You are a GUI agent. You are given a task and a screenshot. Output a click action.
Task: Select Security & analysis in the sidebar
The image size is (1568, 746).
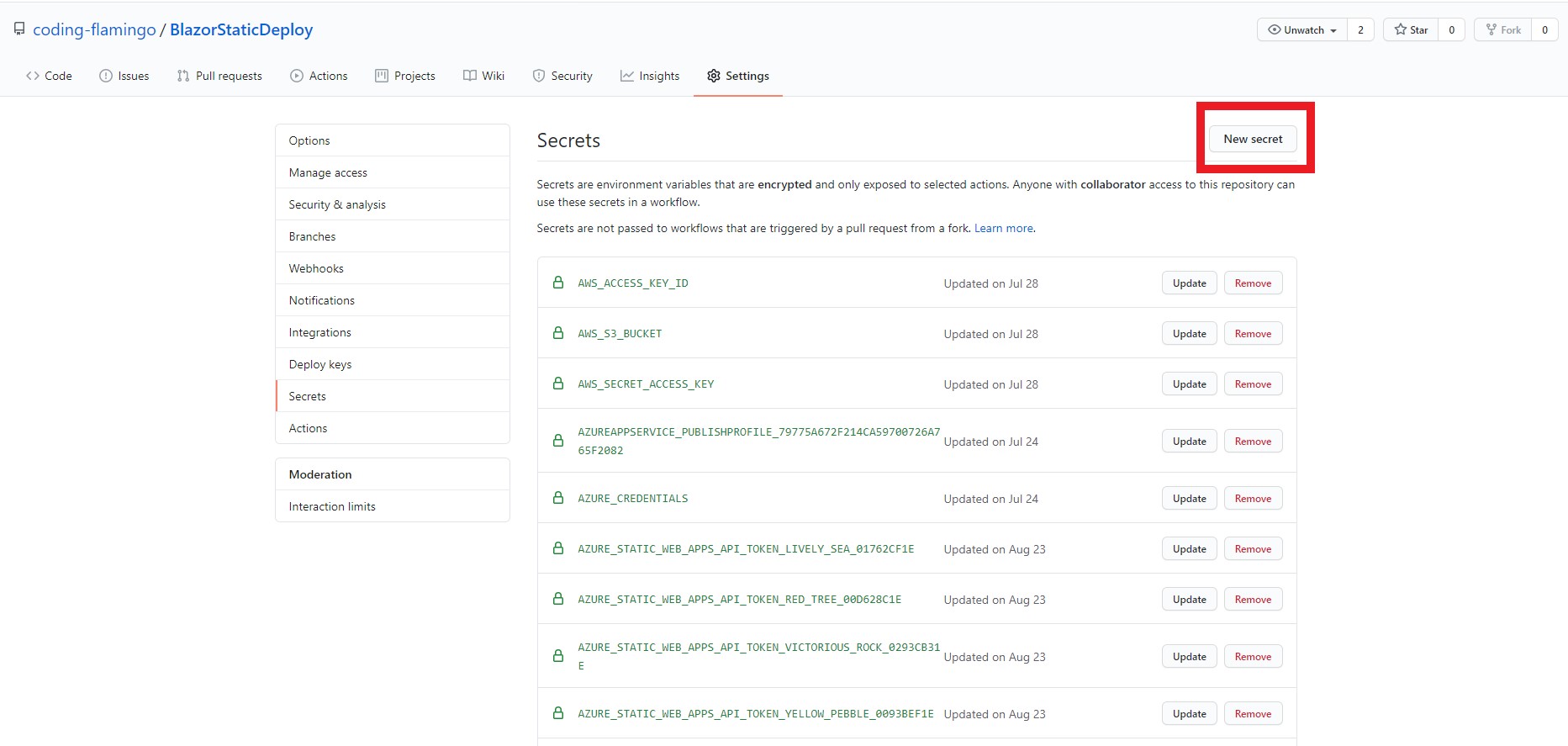(x=393, y=204)
